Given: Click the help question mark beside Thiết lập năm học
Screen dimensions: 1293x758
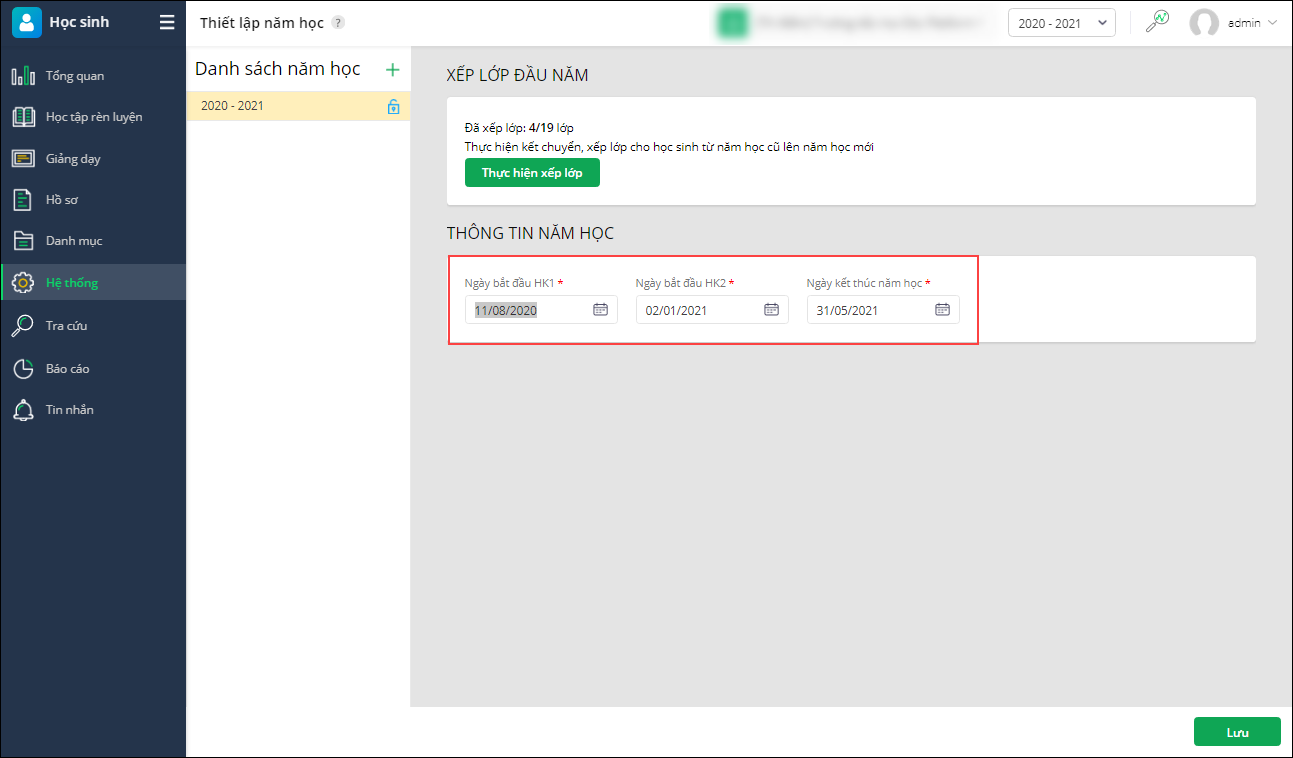Looking at the screenshot, I should (338, 23).
